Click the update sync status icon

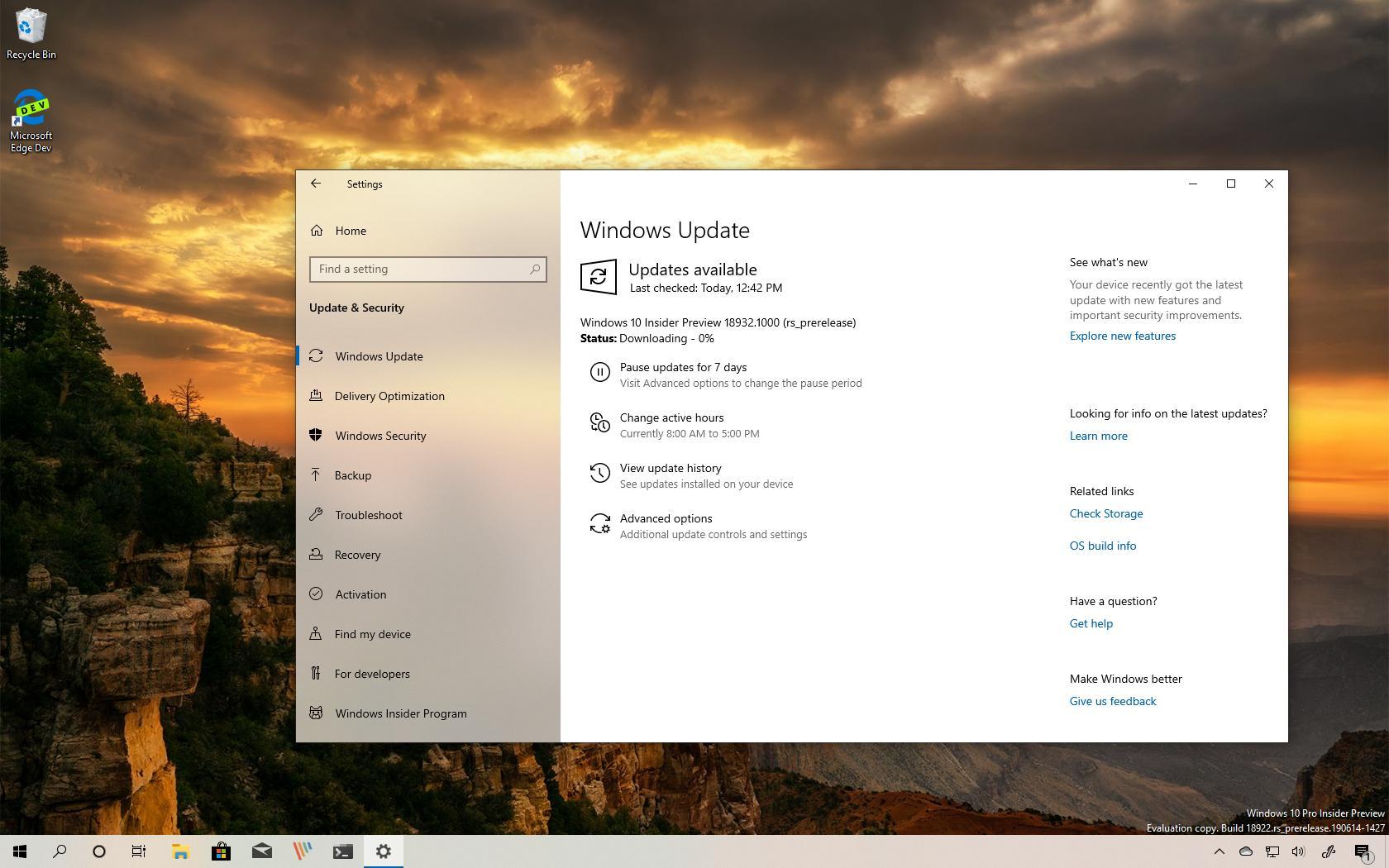[599, 277]
